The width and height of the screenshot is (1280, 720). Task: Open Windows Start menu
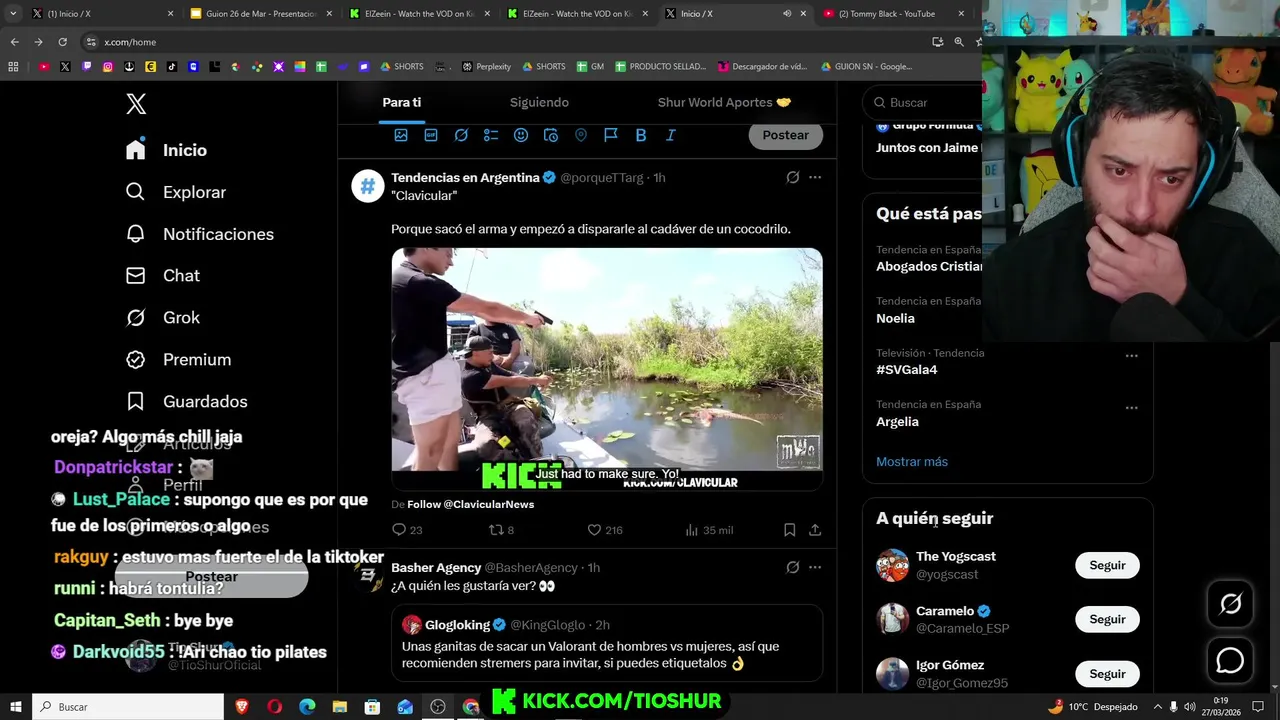point(16,707)
